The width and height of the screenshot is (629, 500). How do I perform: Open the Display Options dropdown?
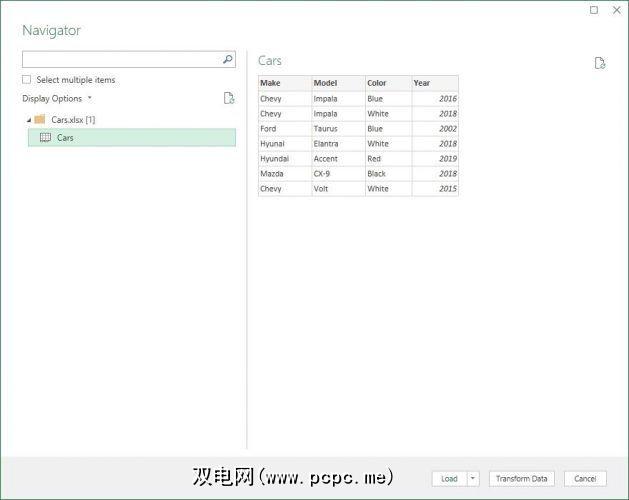(x=57, y=98)
